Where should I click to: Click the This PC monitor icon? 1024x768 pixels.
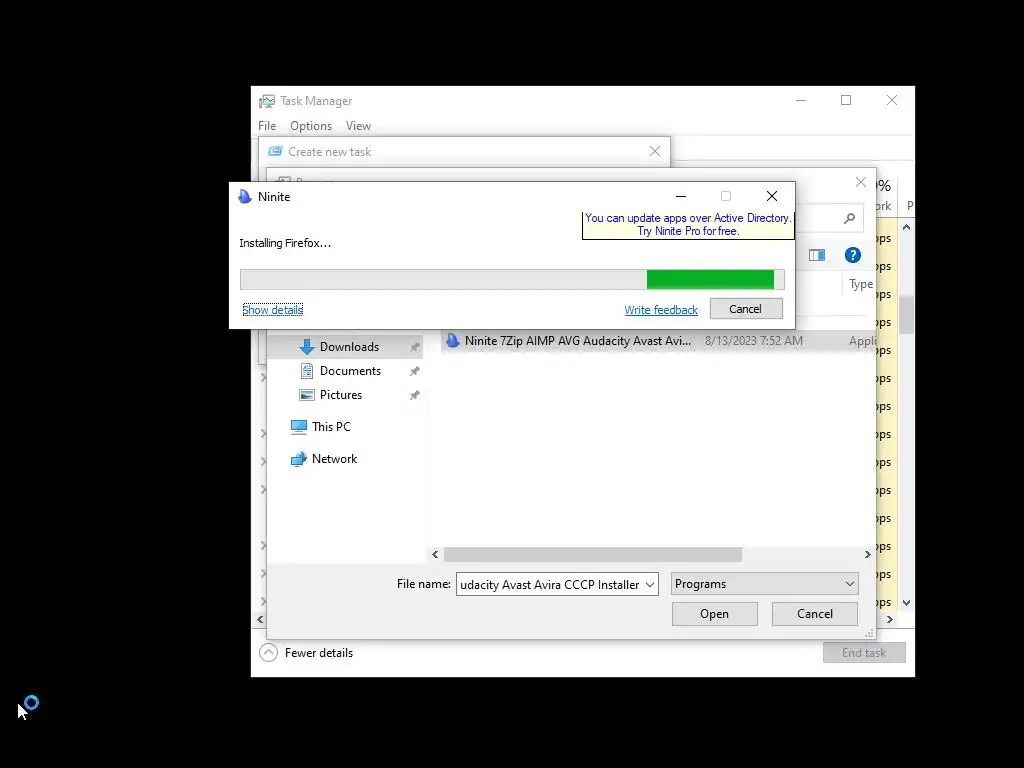298,426
